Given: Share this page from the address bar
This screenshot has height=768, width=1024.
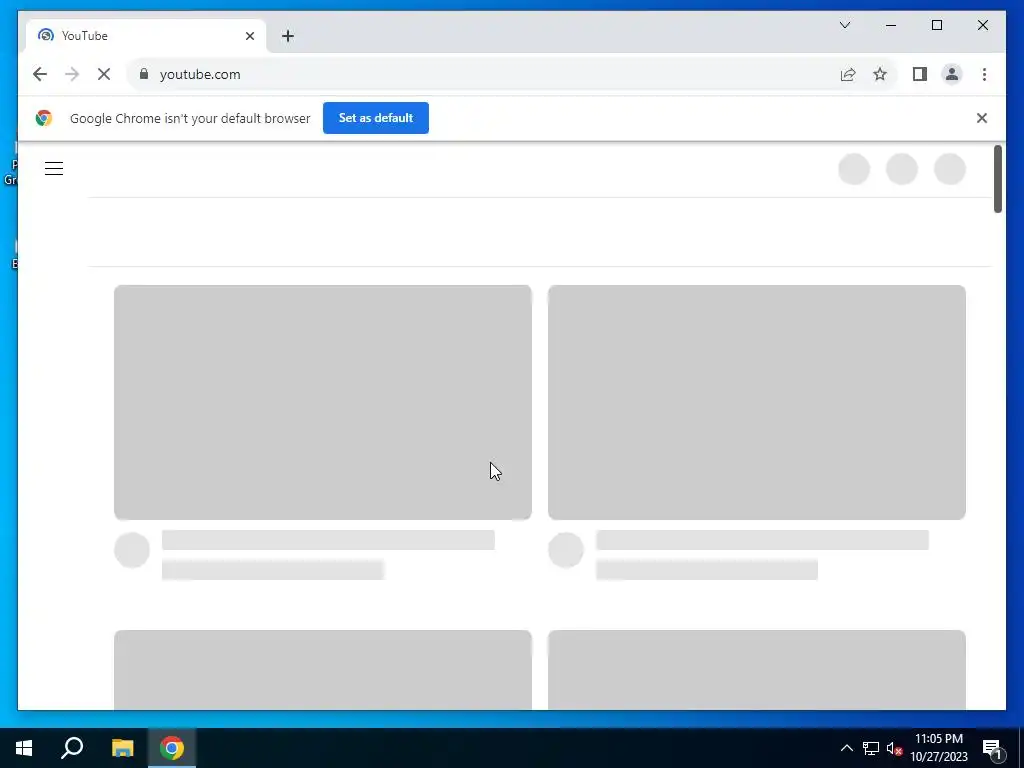Looking at the screenshot, I should (848, 74).
